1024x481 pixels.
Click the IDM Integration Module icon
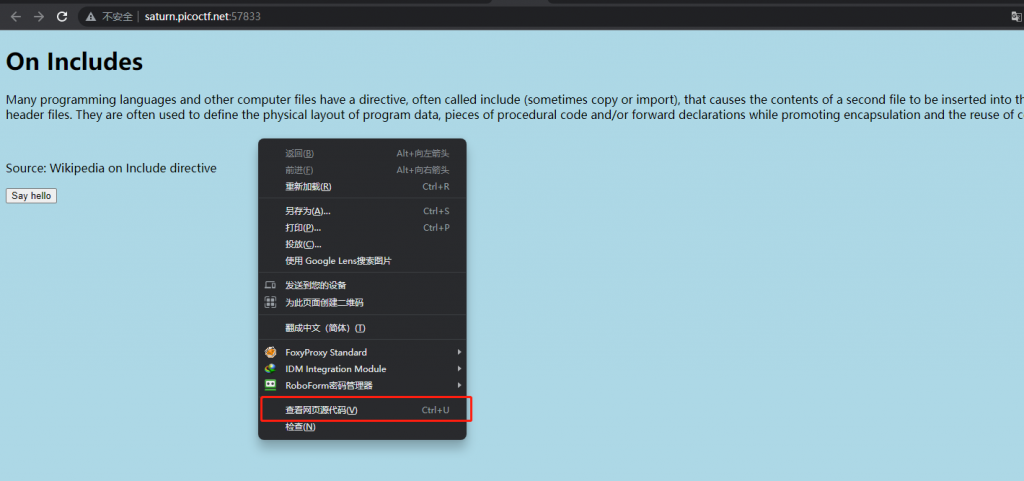(x=270, y=369)
